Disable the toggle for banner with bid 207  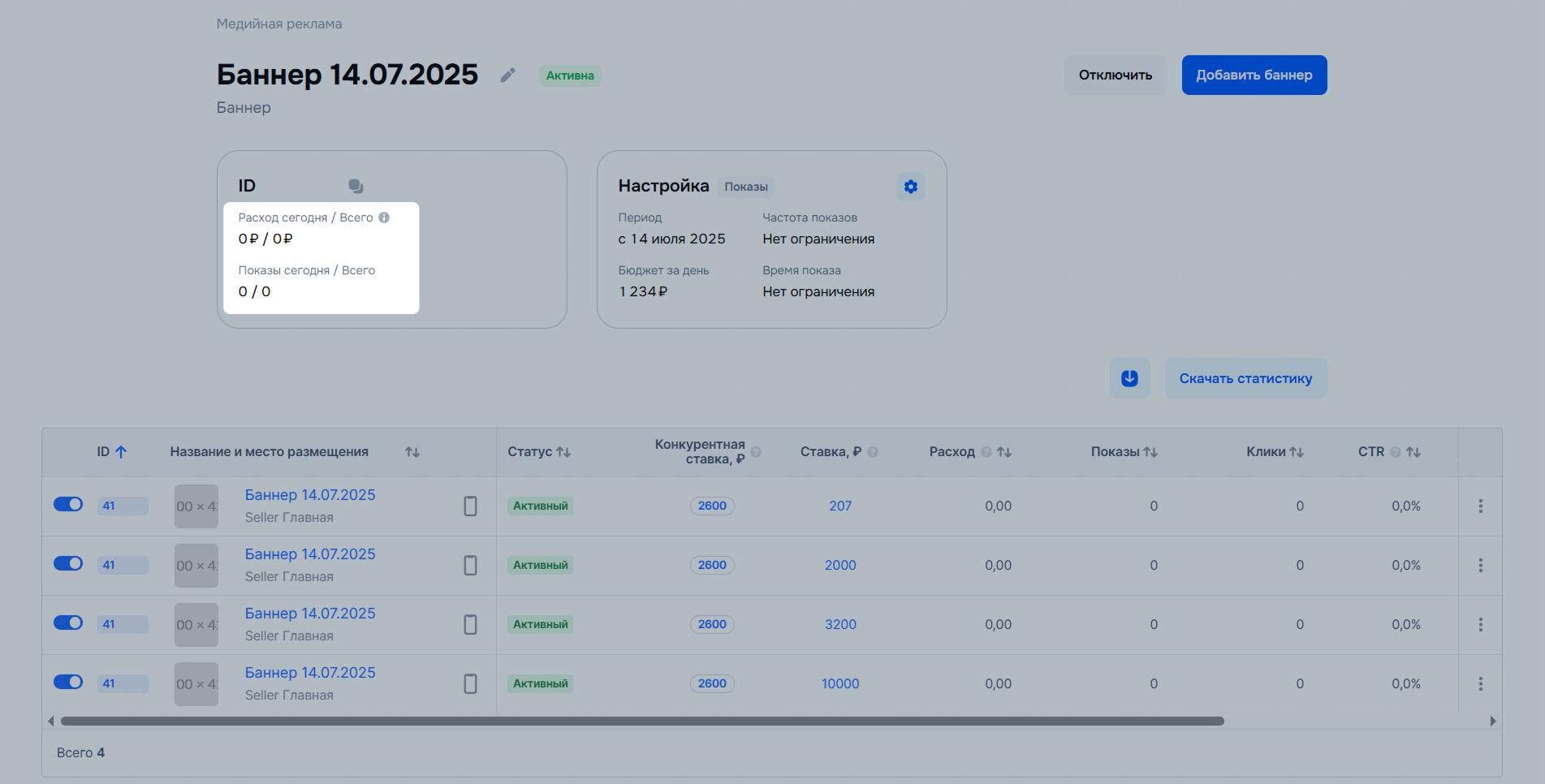[68, 505]
